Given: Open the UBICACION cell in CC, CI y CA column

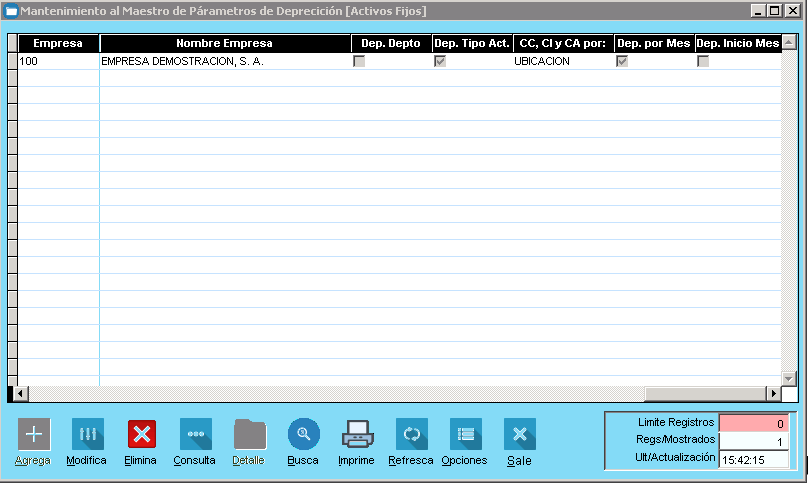Looking at the screenshot, I should [x=561, y=61].
